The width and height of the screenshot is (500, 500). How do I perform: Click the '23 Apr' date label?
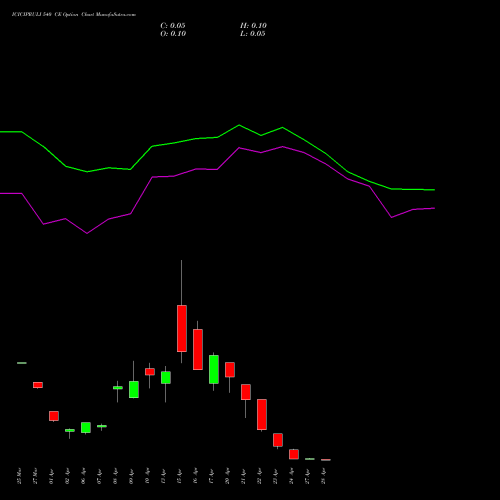(275, 476)
